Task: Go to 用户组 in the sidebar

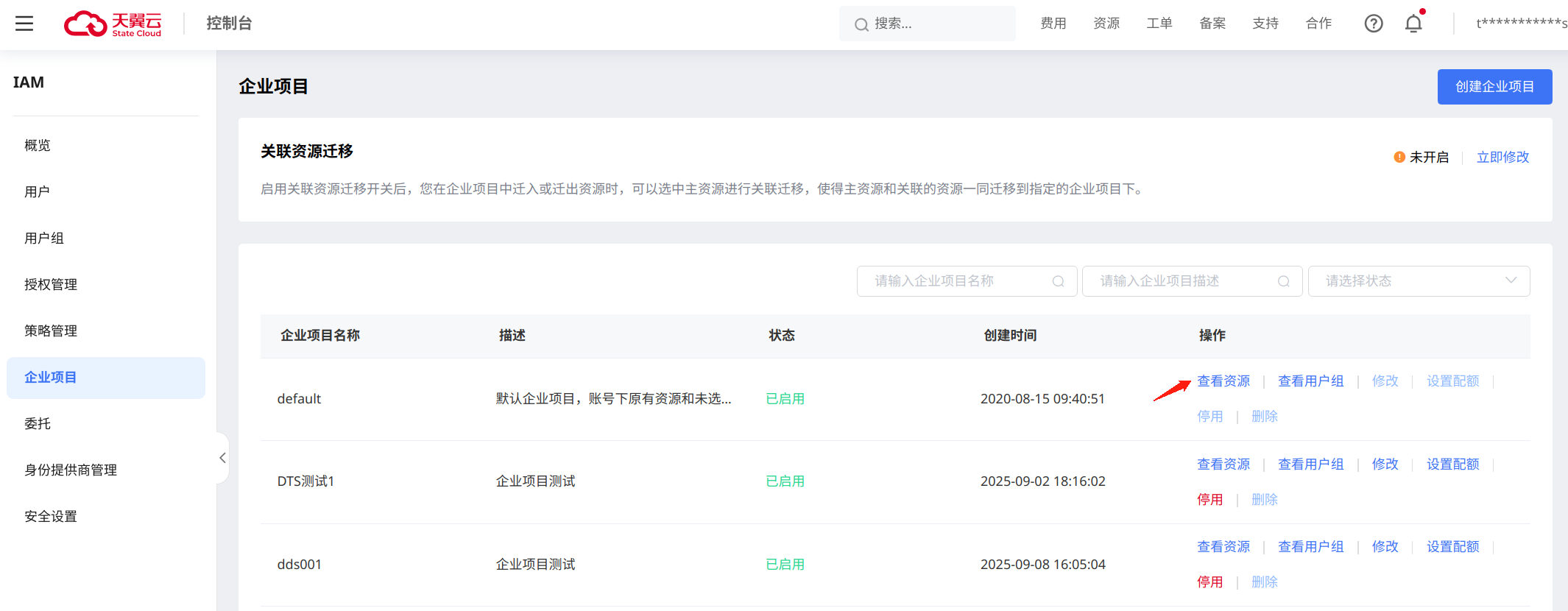Action: pos(44,238)
